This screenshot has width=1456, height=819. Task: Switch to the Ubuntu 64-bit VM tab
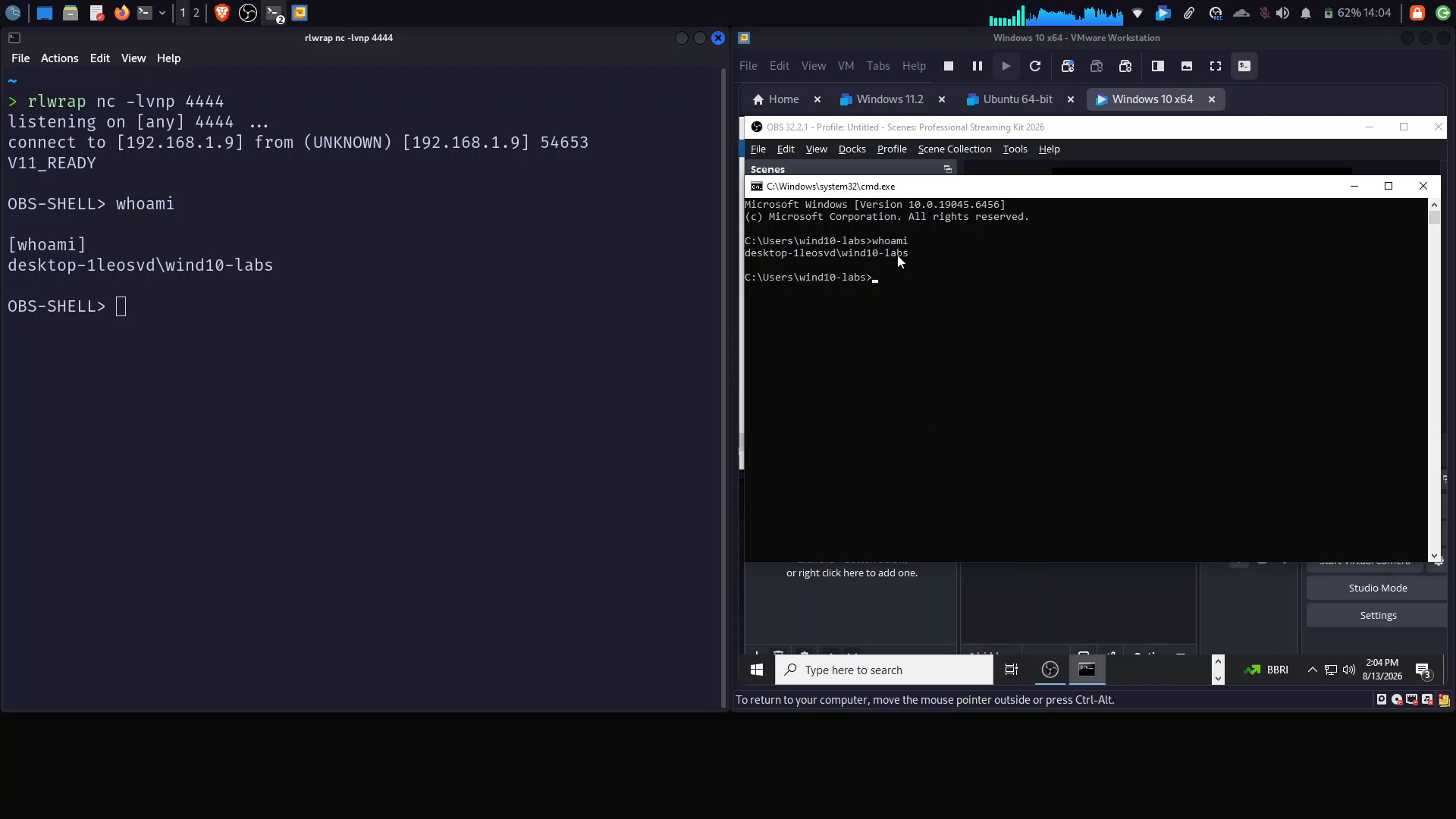pyautogui.click(x=1009, y=99)
